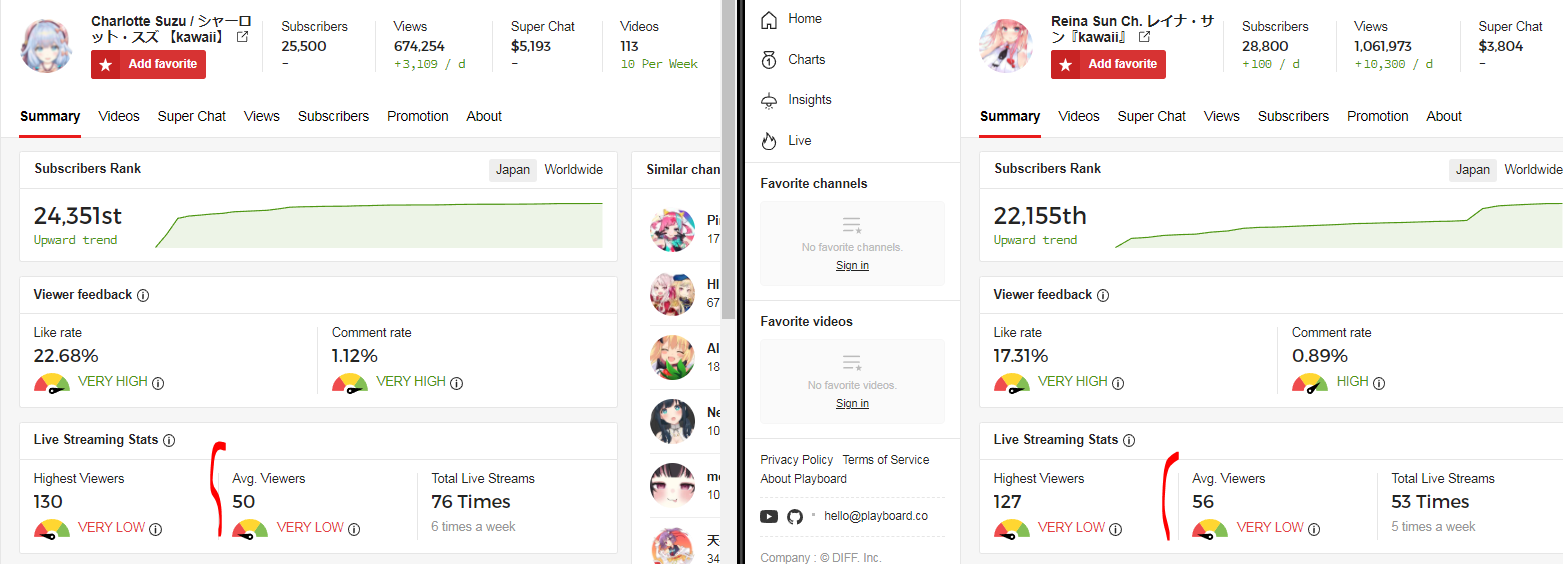Open external link icon beside Charlotte Suzu

click(242, 37)
